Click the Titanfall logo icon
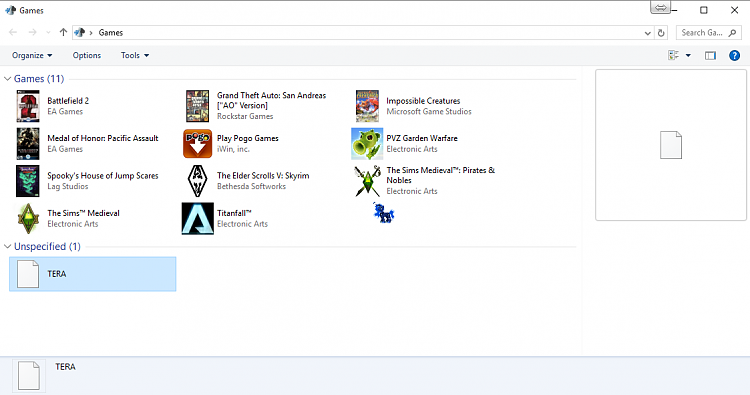Image resolution: width=750 pixels, height=395 pixels. pyautogui.click(x=198, y=218)
